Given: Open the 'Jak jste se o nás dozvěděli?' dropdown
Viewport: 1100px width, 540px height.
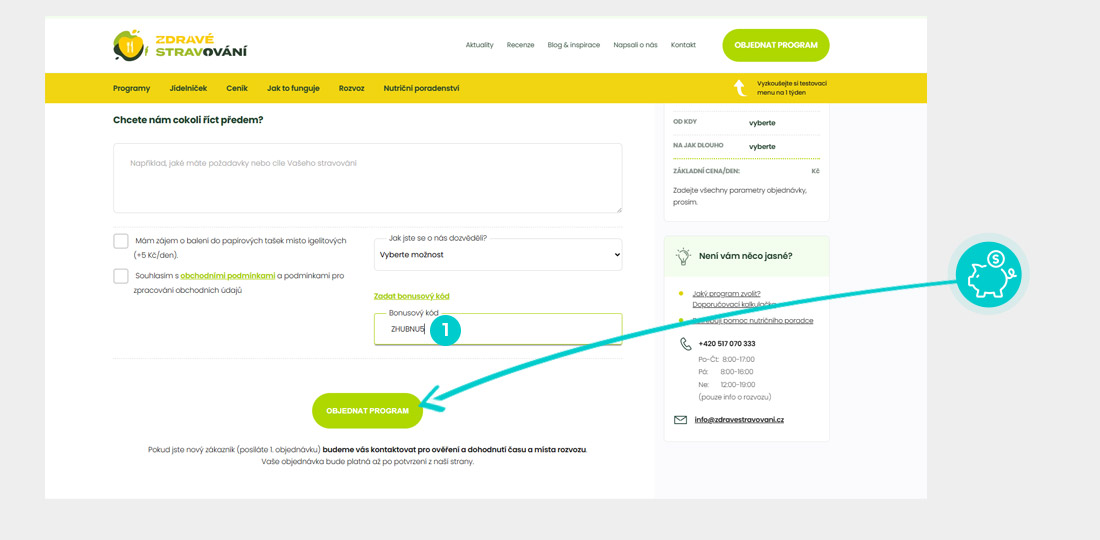Looking at the screenshot, I should pos(498,255).
